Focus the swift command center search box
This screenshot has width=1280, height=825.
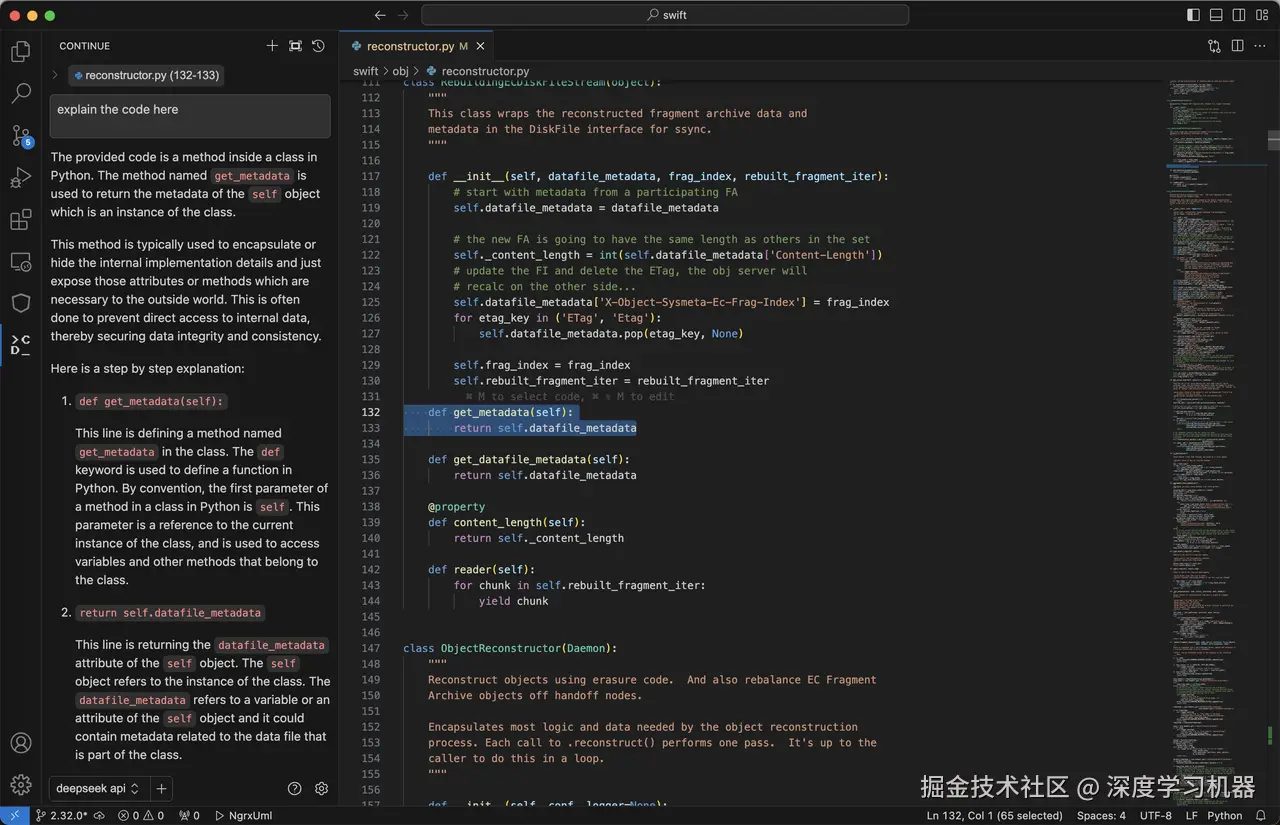[665, 15]
